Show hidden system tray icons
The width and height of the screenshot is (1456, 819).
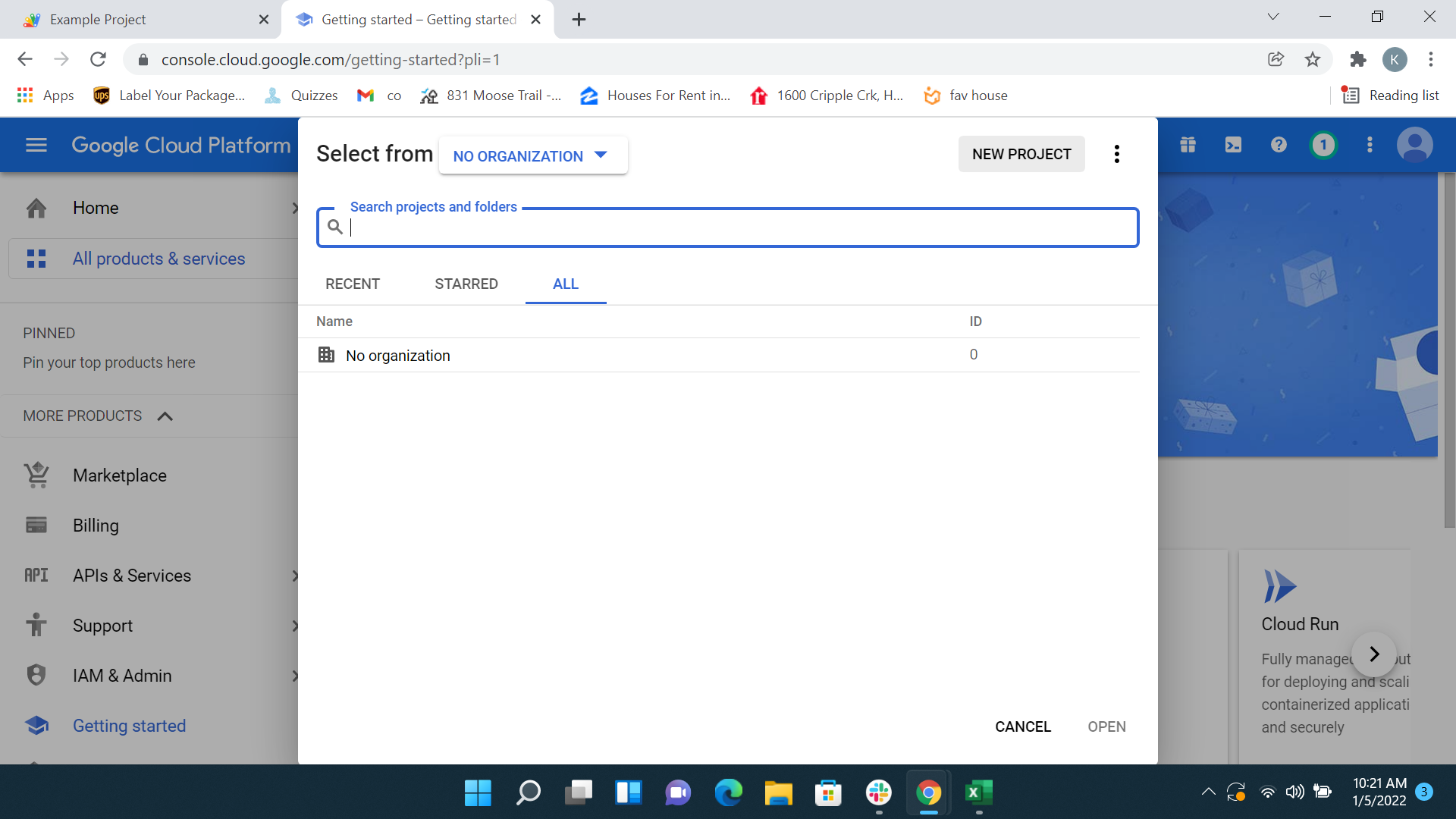(x=1208, y=792)
